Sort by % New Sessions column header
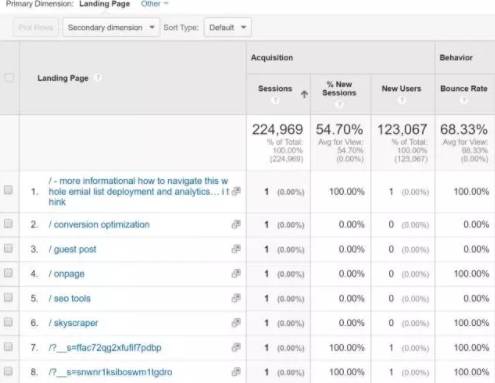The image size is (495, 383). [339, 89]
